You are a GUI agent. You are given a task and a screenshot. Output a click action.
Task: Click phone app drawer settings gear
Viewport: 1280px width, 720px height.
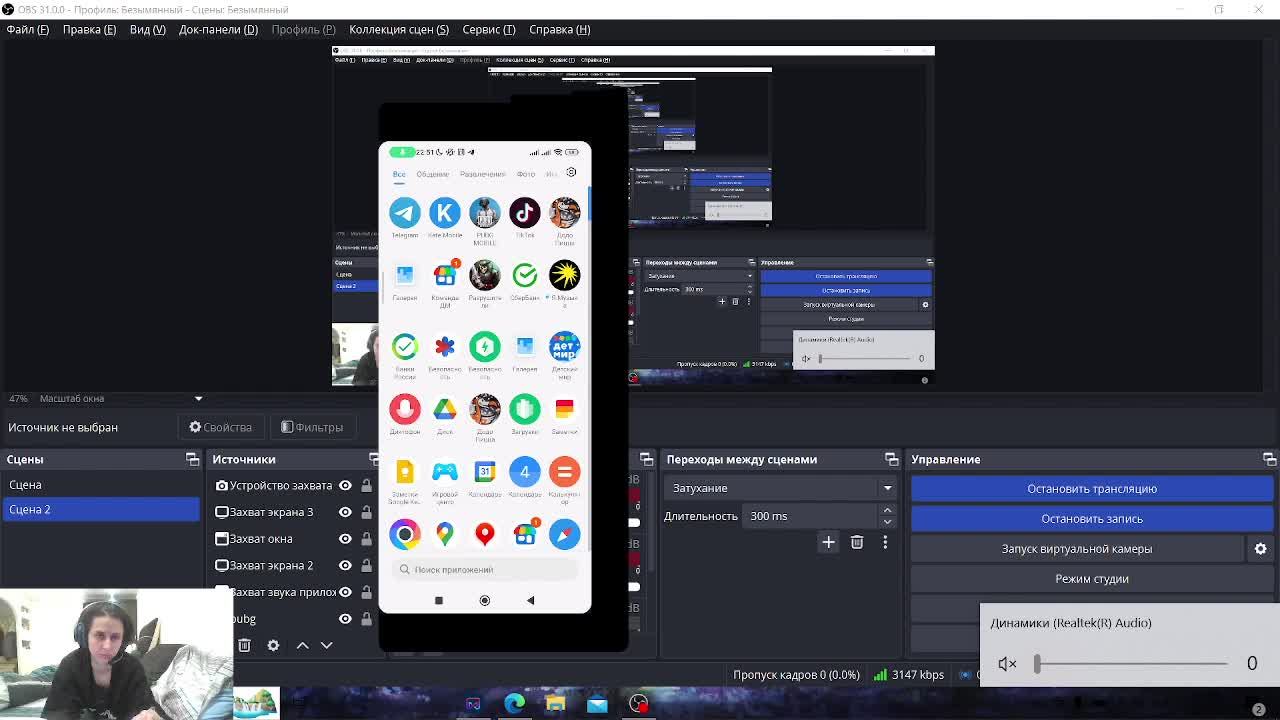[x=571, y=172]
